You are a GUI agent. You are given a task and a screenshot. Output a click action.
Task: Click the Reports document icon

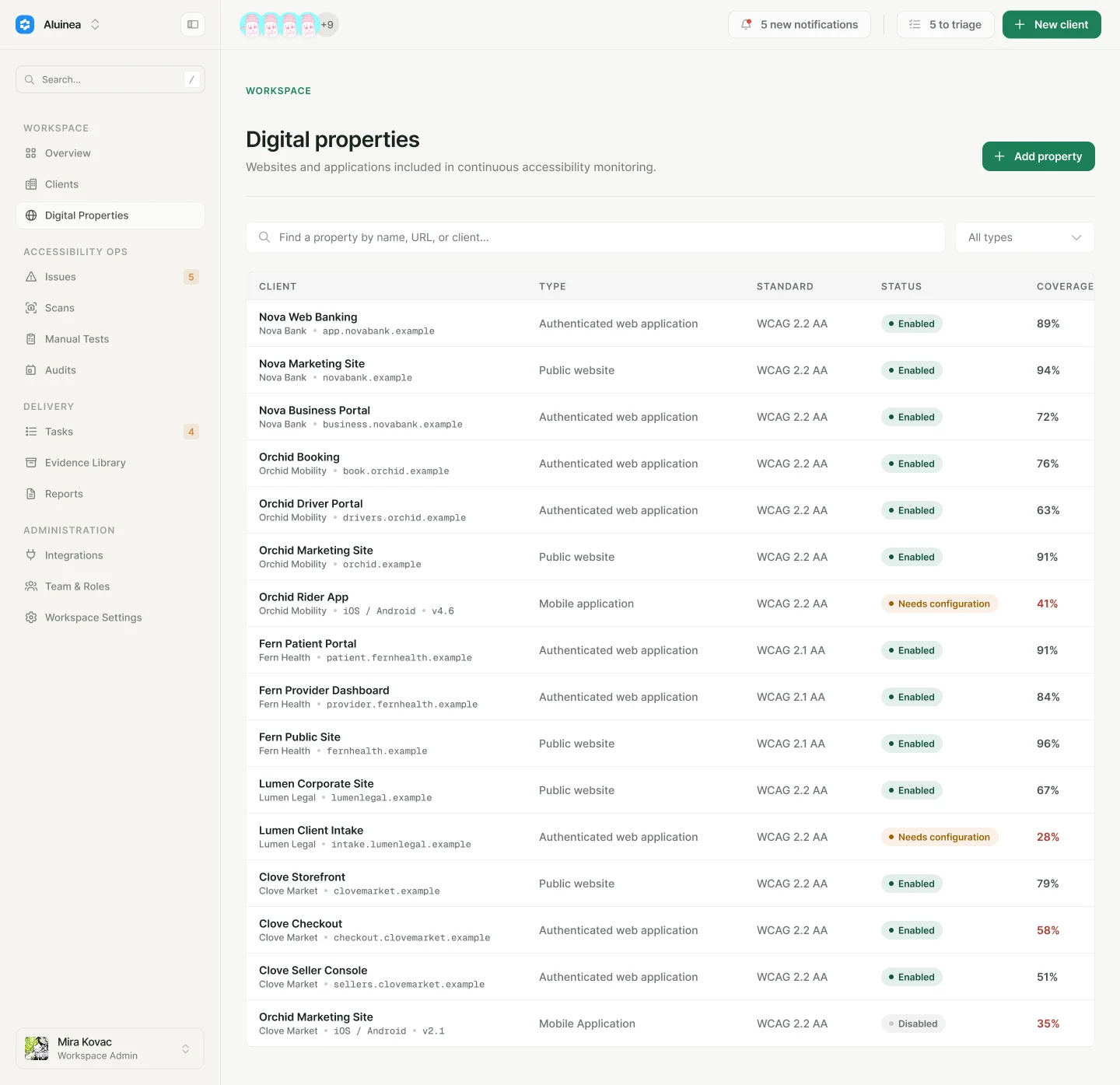tap(31, 494)
